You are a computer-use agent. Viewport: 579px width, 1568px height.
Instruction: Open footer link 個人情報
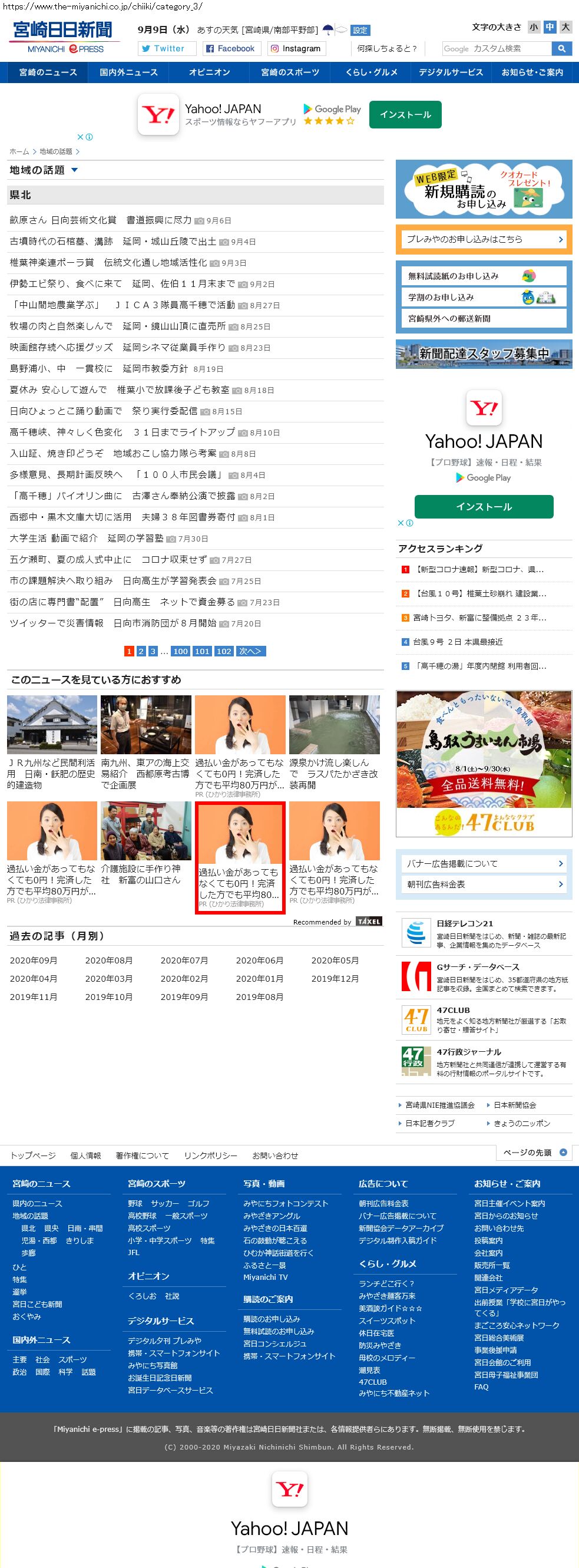click(86, 1156)
